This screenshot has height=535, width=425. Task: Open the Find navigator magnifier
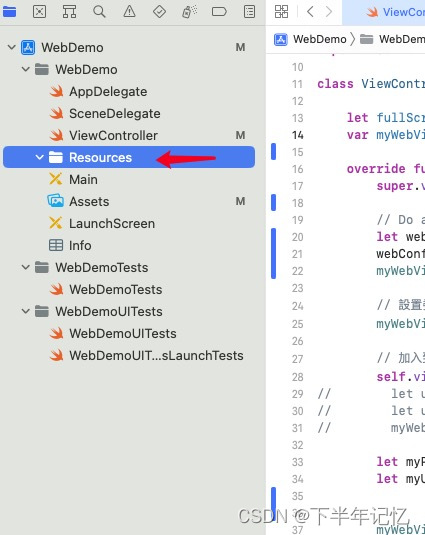[x=99, y=12]
